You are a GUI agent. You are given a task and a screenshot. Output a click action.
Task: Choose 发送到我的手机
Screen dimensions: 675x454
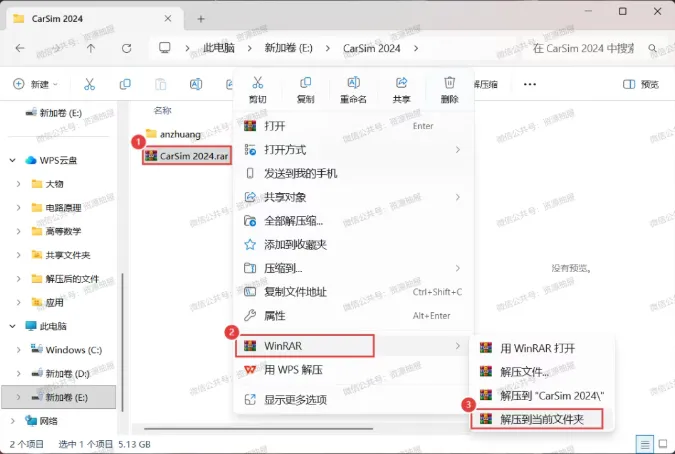coord(353,173)
